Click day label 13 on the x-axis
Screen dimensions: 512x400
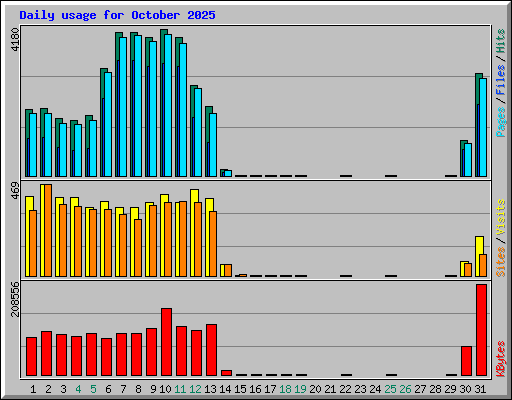(x=210, y=389)
